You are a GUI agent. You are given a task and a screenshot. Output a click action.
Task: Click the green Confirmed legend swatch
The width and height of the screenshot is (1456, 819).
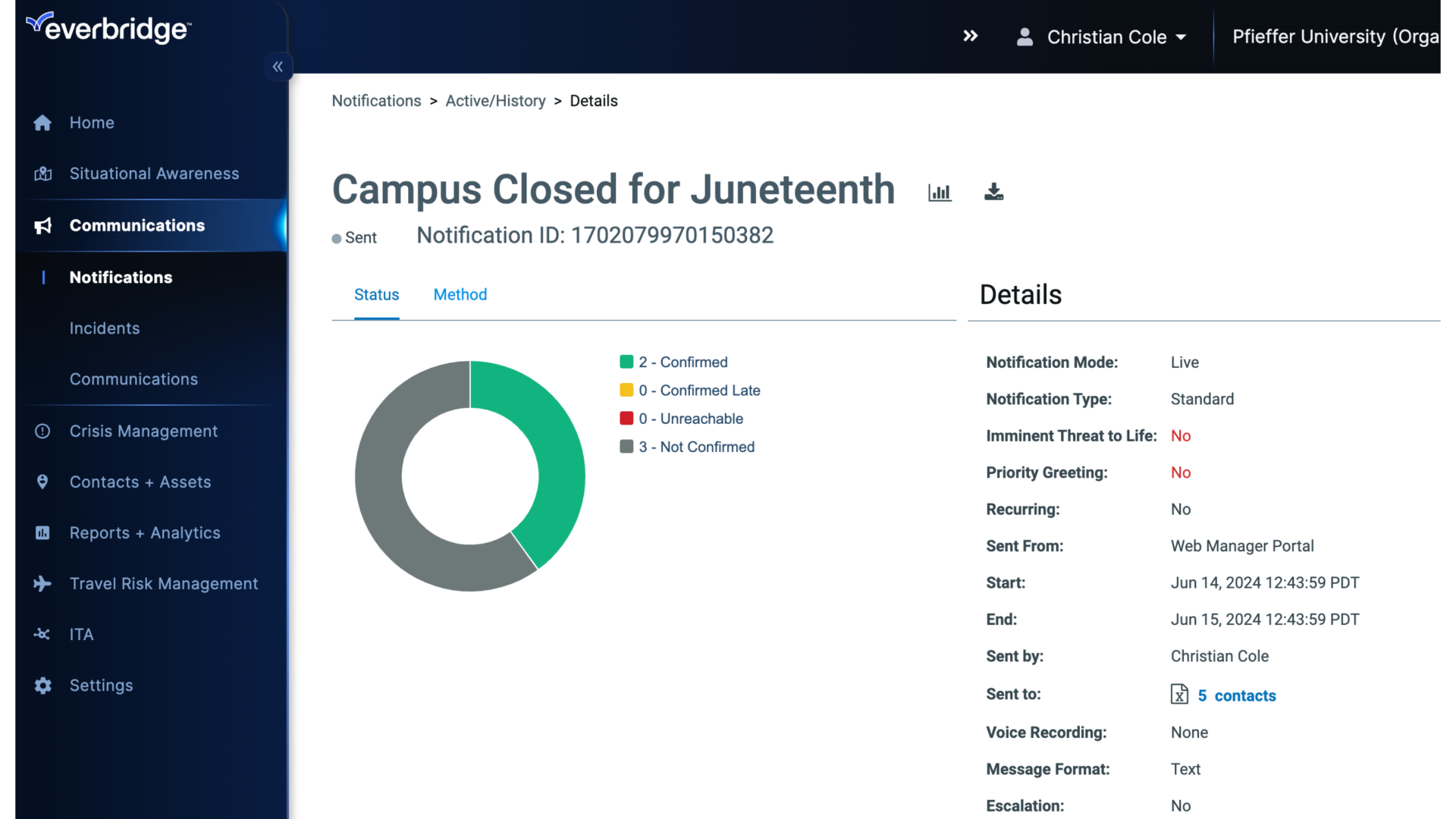[626, 362]
